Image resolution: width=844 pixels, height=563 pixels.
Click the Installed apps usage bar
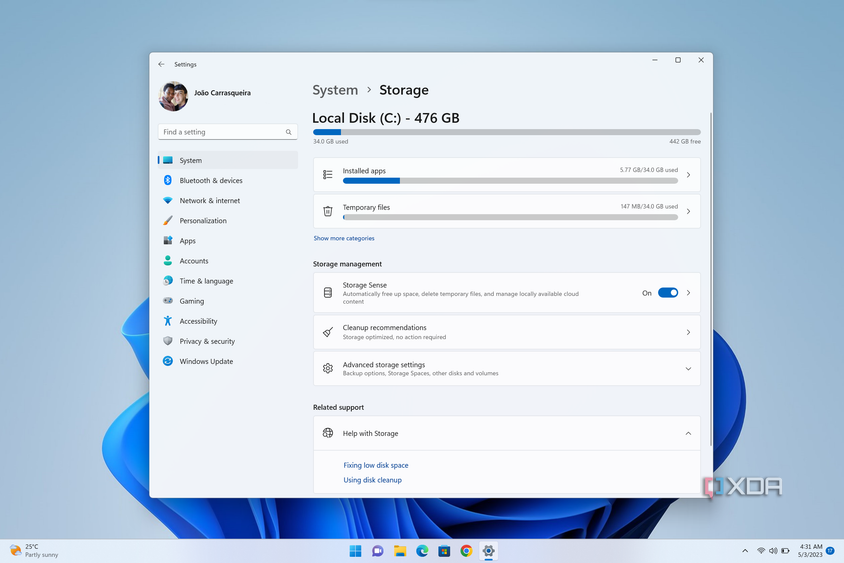[510, 181]
